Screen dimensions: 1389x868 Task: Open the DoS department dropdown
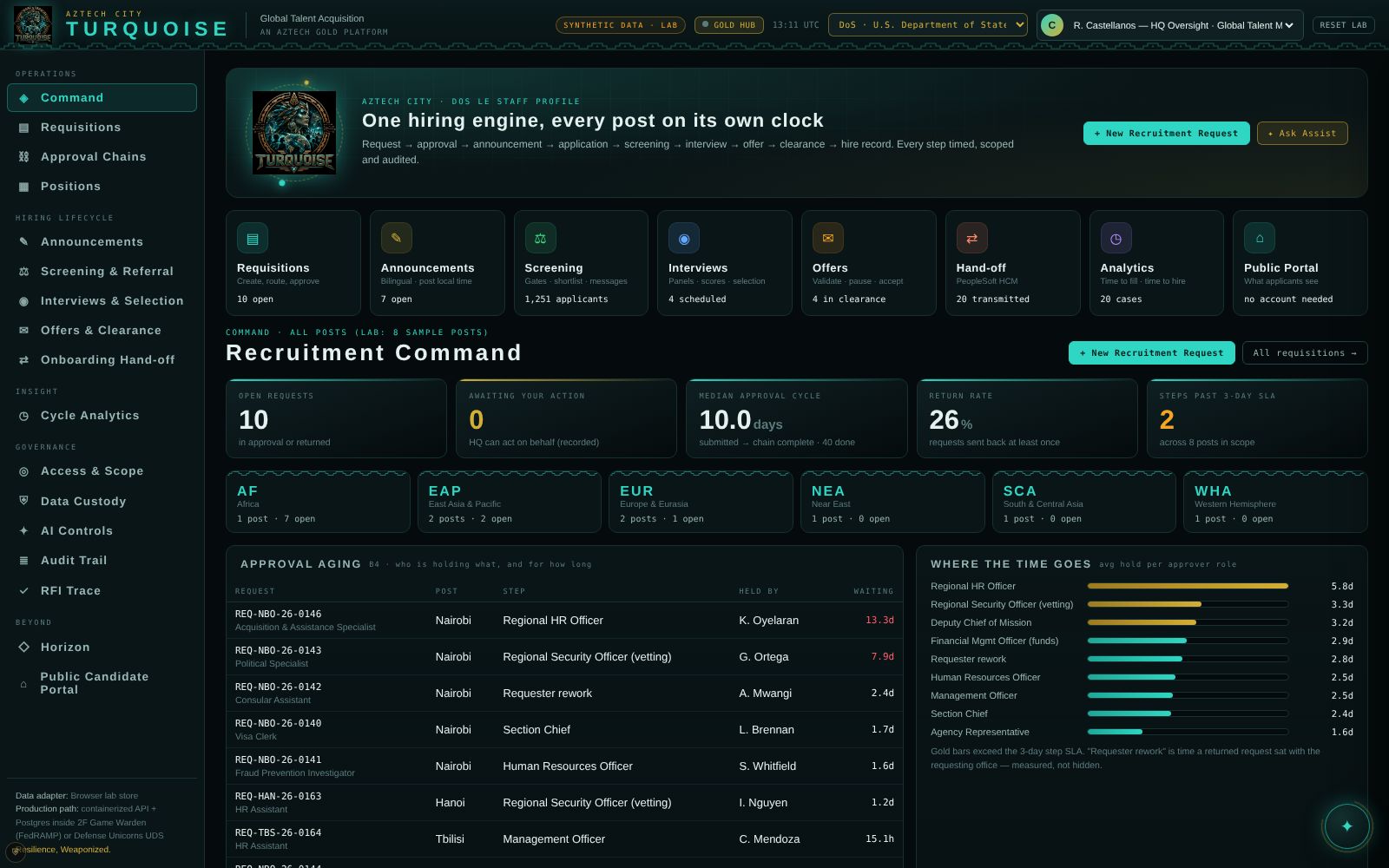pyautogui.click(x=927, y=25)
